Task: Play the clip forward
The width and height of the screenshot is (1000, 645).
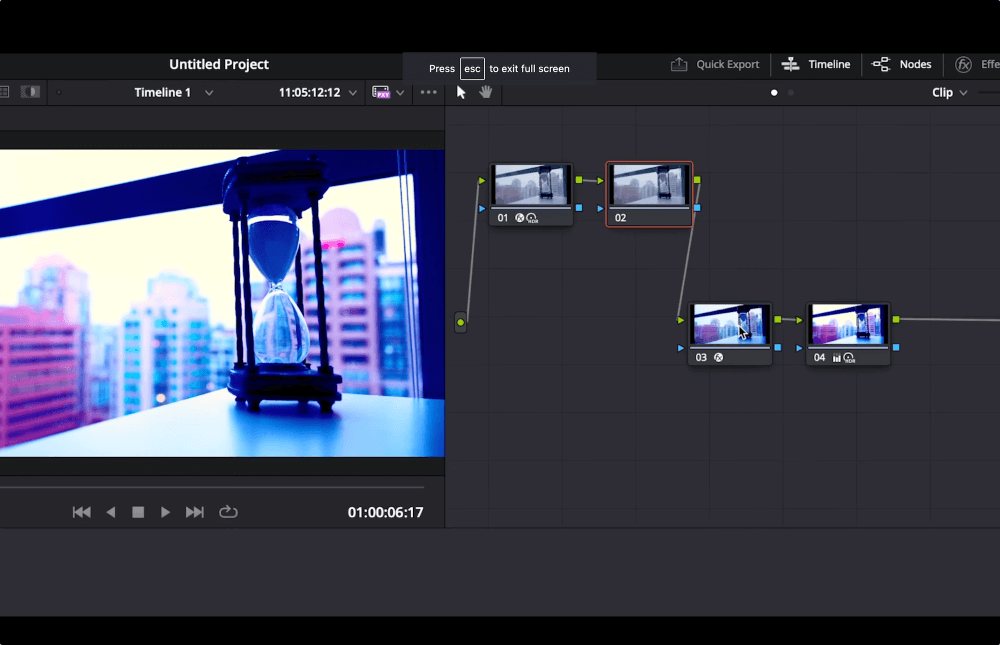Action: [165, 512]
